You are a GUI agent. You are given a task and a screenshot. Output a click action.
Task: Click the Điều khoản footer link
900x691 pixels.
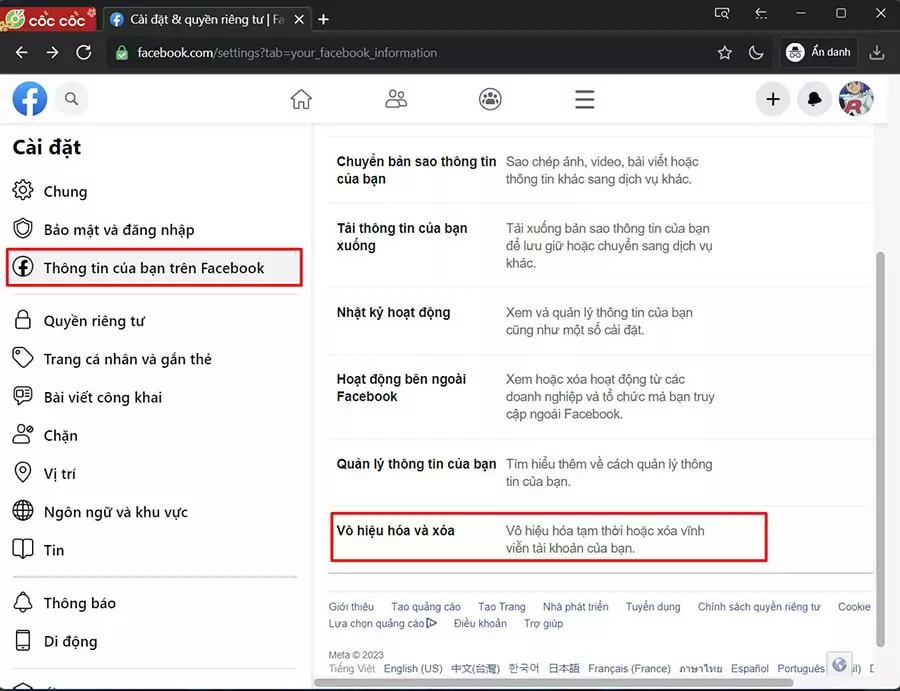[x=480, y=623]
